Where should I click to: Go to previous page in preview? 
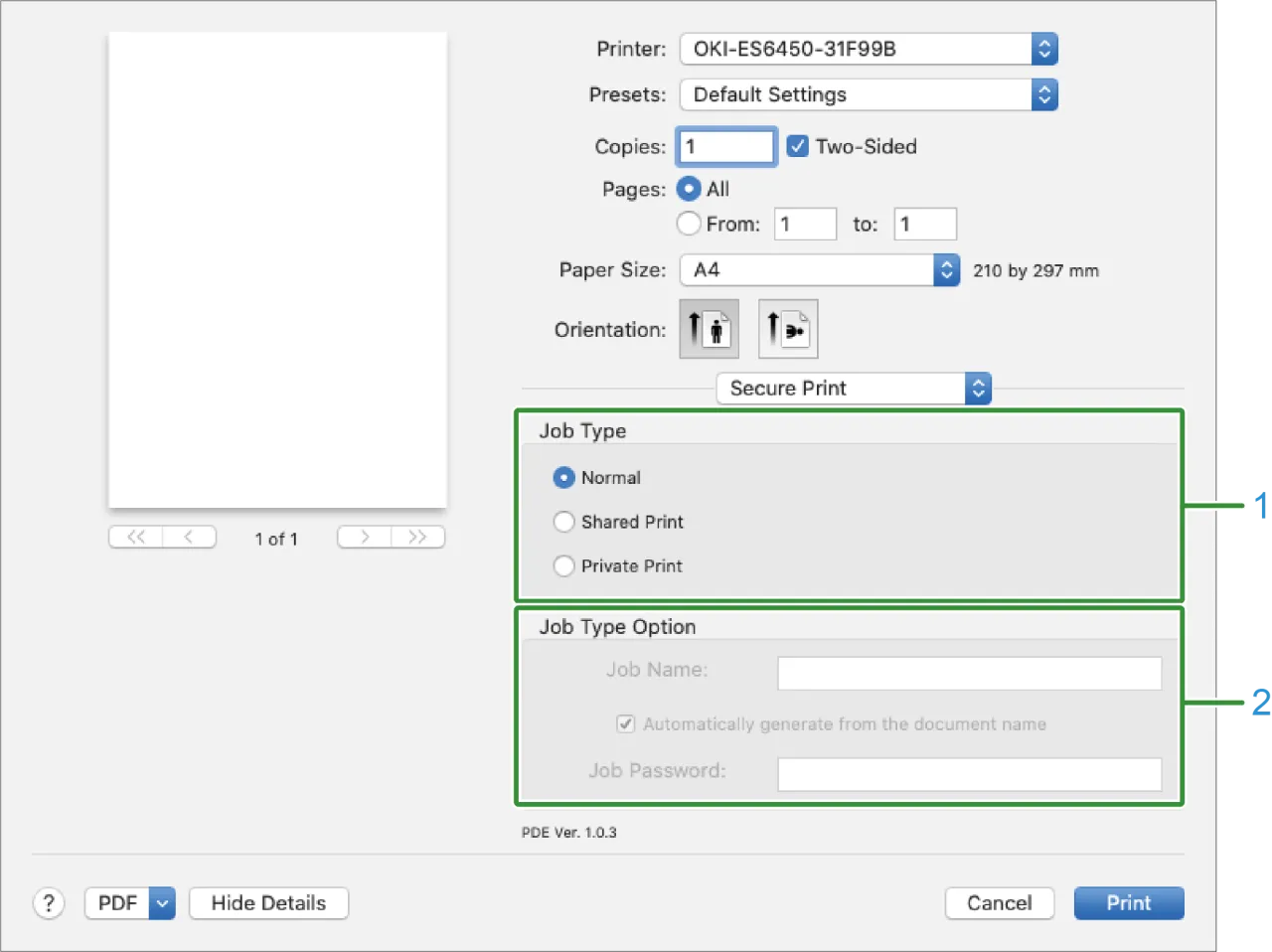click(x=189, y=538)
